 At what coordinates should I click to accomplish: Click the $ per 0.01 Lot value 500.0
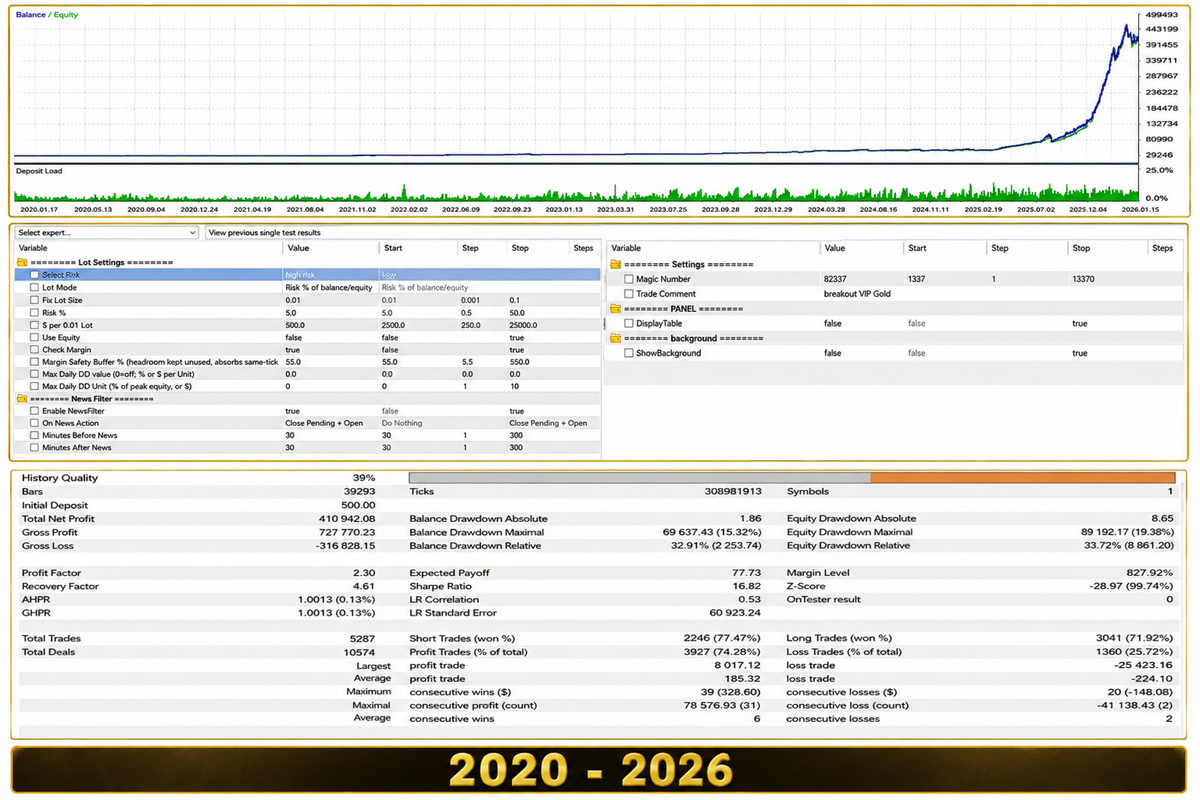coord(295,325)
